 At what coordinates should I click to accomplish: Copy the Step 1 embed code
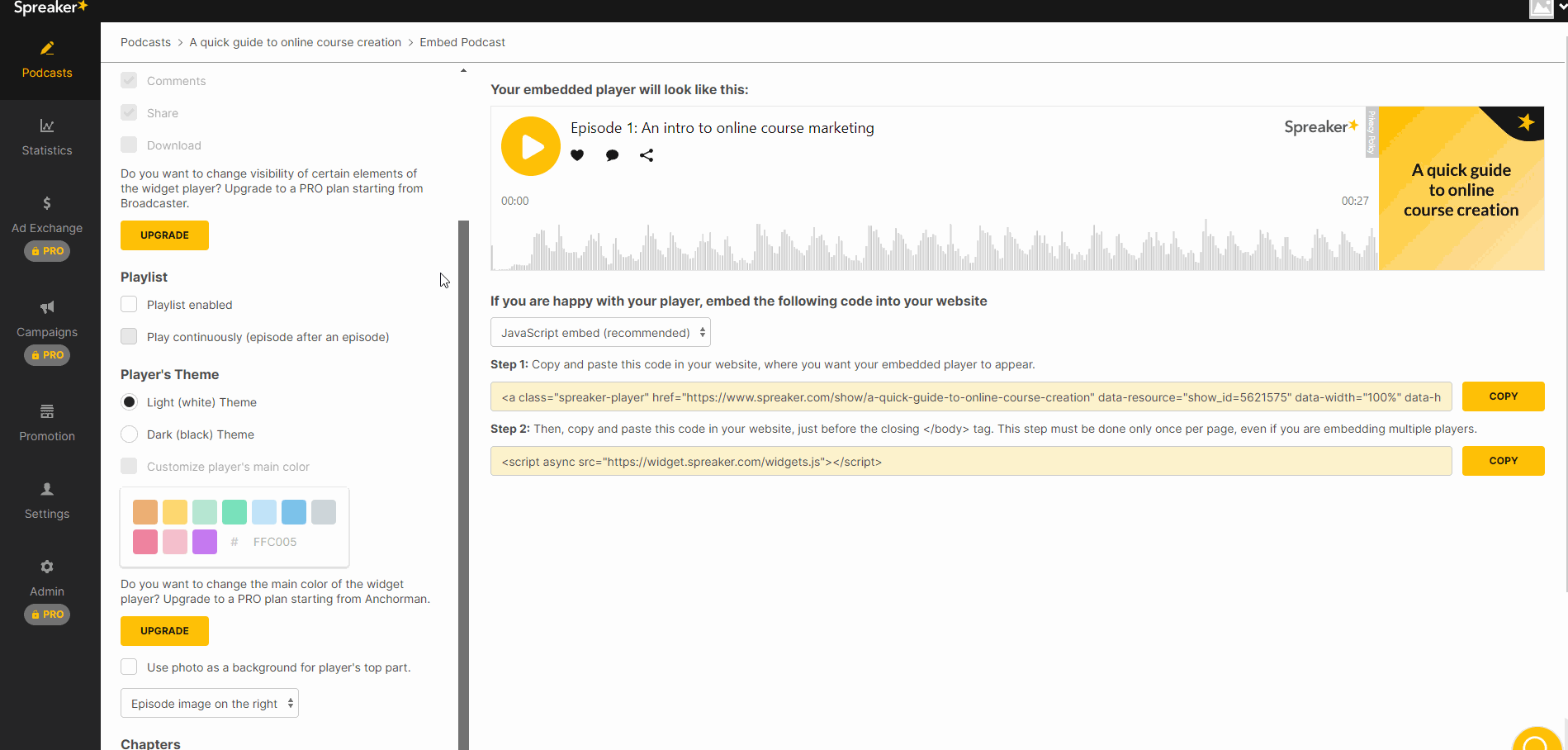point(1503,396)
